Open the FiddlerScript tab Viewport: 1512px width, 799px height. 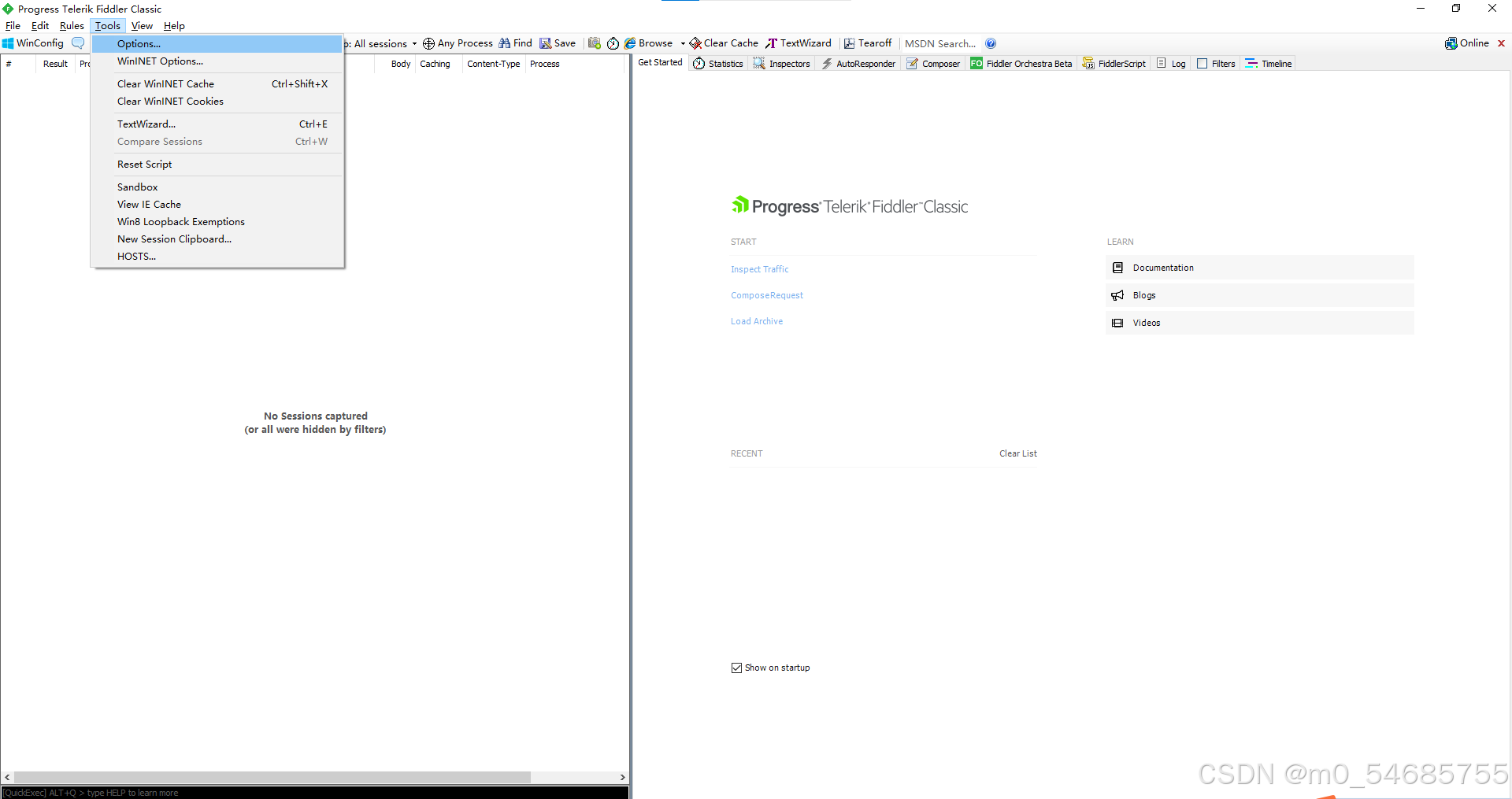pyautogui.click(x=1114, y=64)
